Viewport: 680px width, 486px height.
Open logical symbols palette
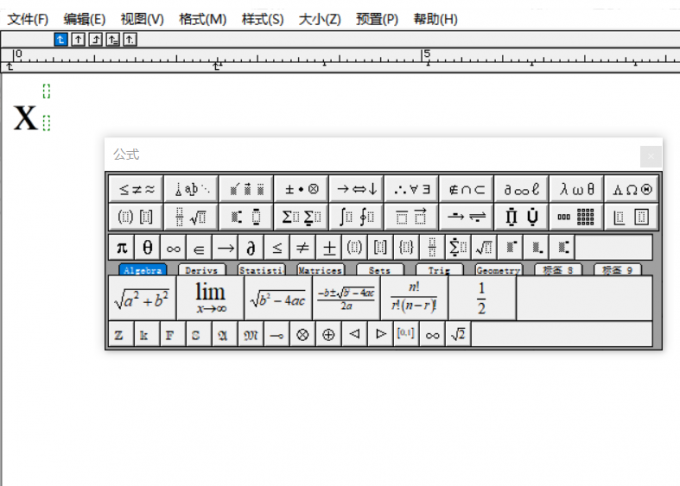pos(412,189)
